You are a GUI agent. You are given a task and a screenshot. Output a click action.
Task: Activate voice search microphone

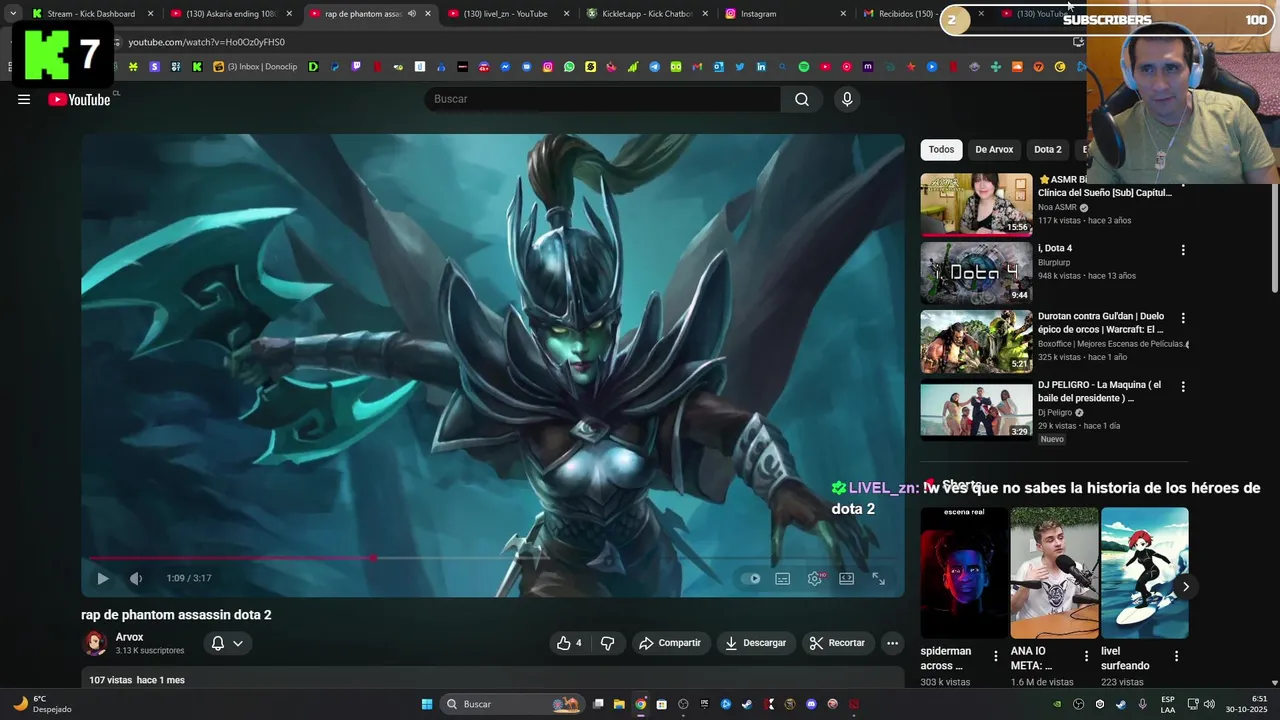[847, 99]
